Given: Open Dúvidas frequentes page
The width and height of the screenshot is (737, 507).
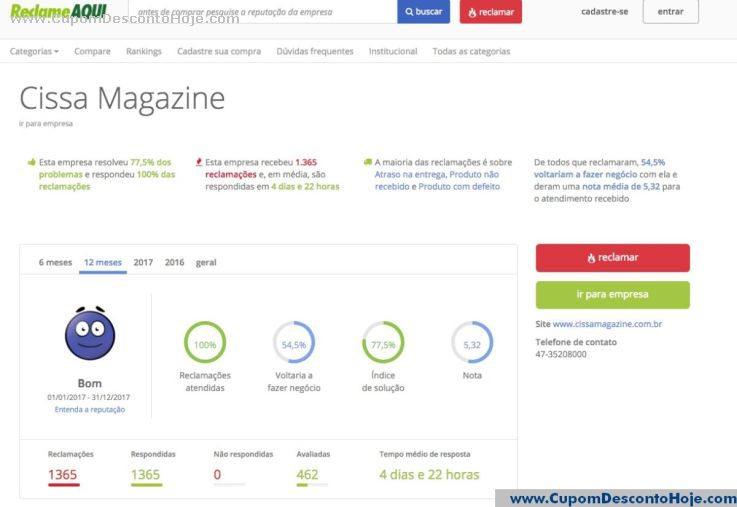Looking at the screenshot, I should [315, 51].
